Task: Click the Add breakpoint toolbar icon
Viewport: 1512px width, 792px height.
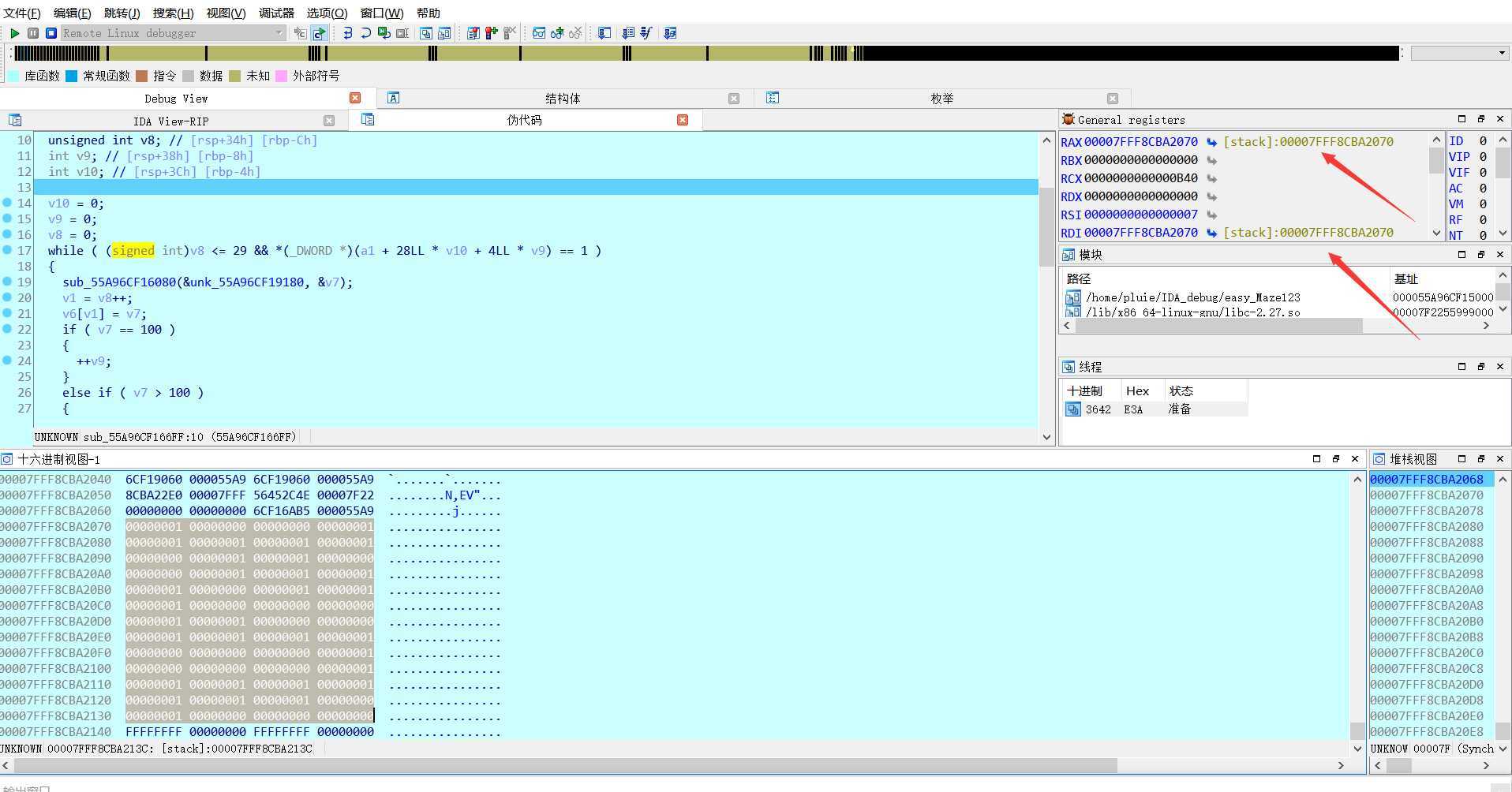Action: [x=492, y=33]
